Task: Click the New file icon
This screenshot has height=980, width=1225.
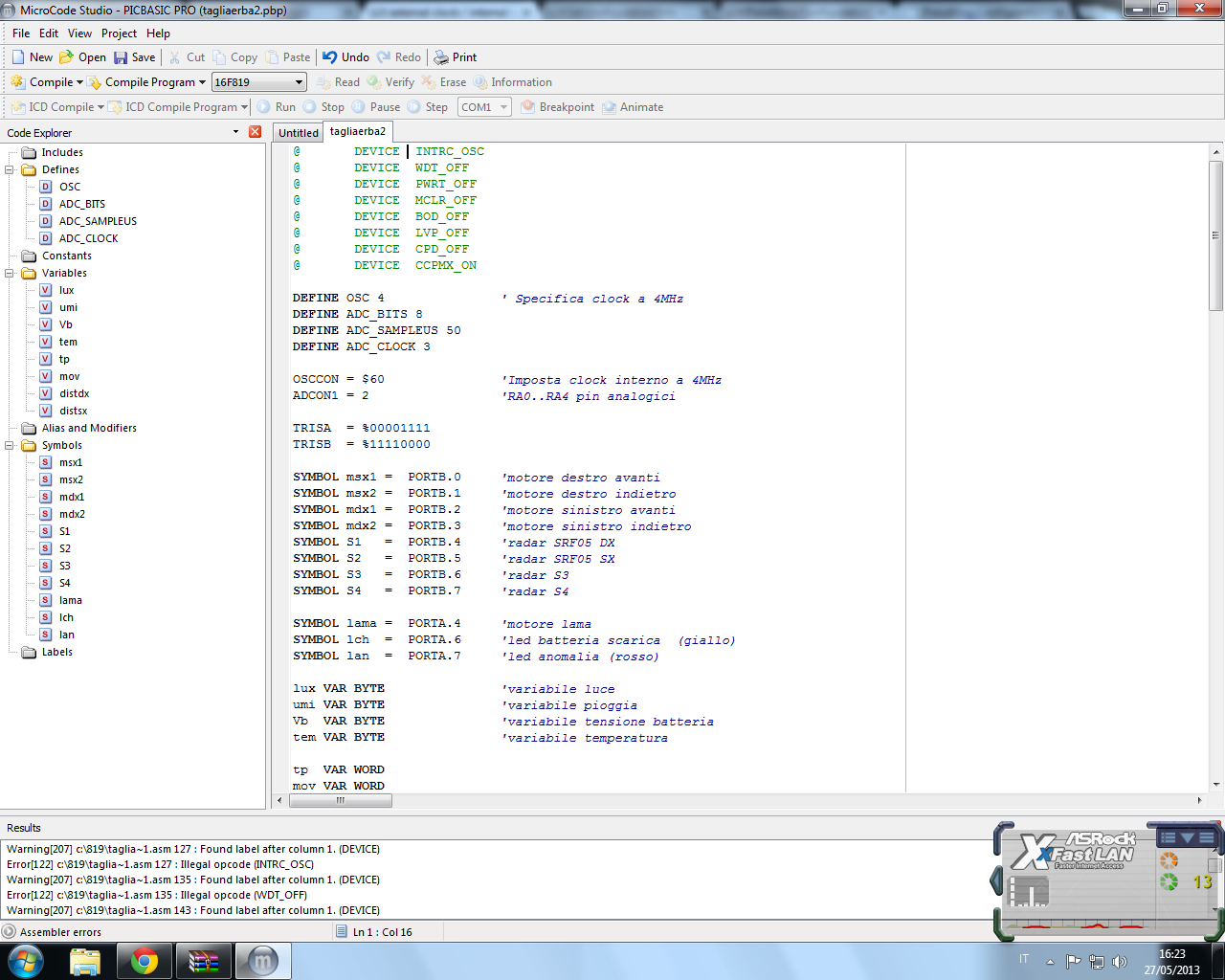Action: [x=18, y=57]
